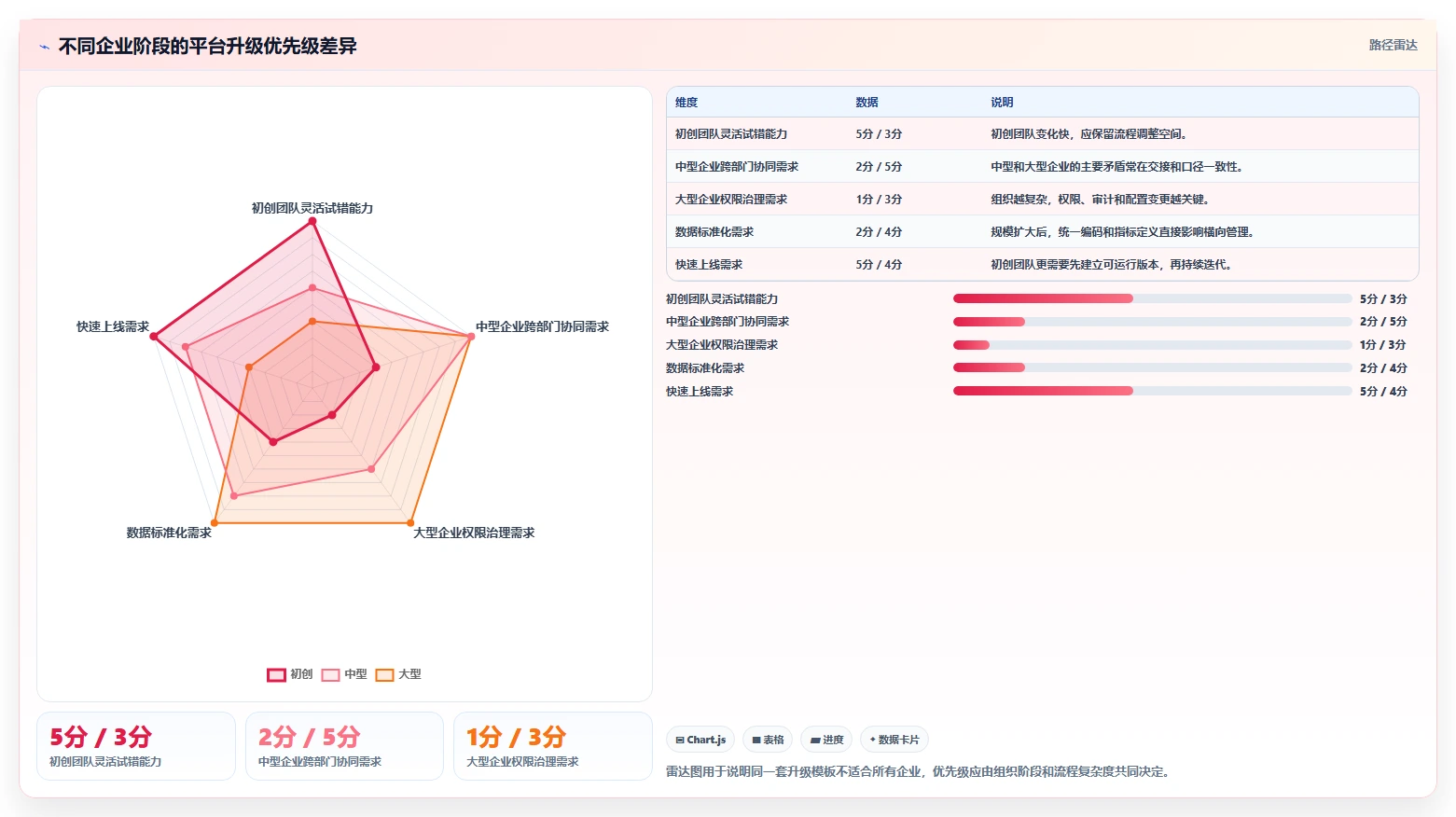Click the radar axis label 数据标准化需求

coord(169,533)
